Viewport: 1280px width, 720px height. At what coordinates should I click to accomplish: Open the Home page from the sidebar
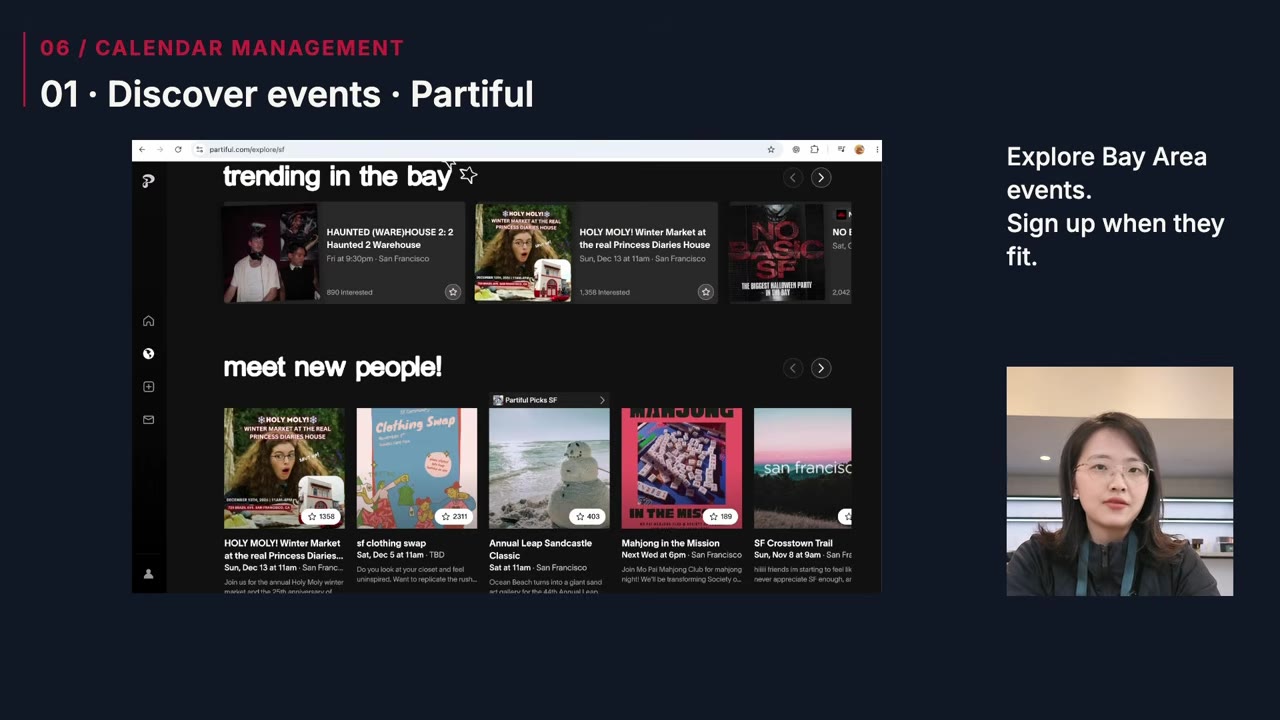pos(148,321)
